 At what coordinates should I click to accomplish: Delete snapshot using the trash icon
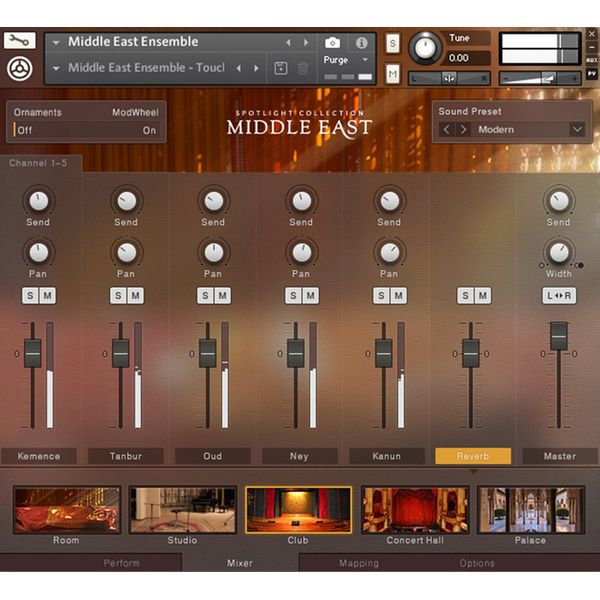point(302,69)
